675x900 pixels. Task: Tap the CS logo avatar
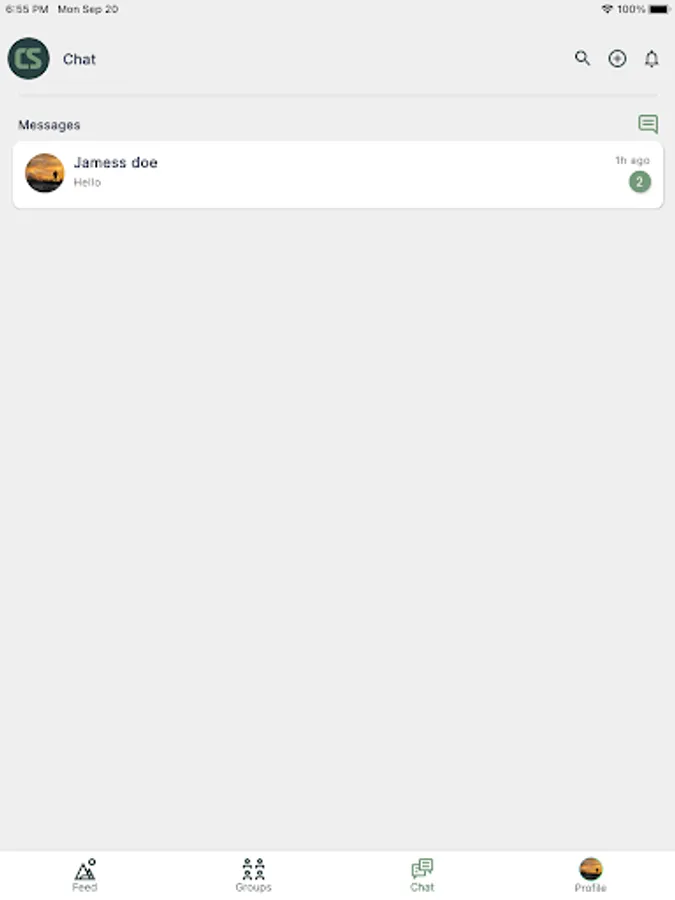29,59
